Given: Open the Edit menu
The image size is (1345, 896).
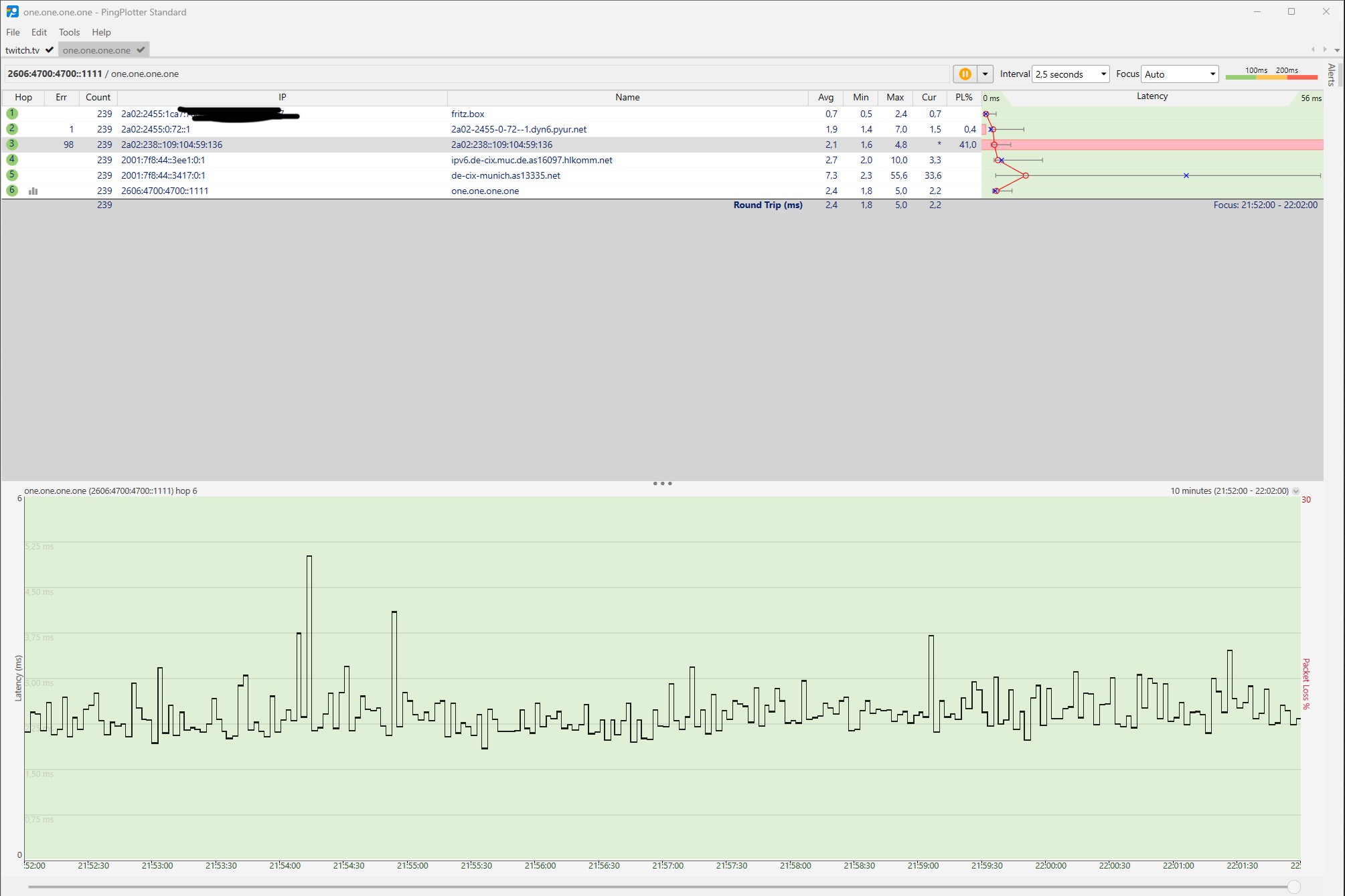Looking at the screenshot, I should [x=39, y=32].
